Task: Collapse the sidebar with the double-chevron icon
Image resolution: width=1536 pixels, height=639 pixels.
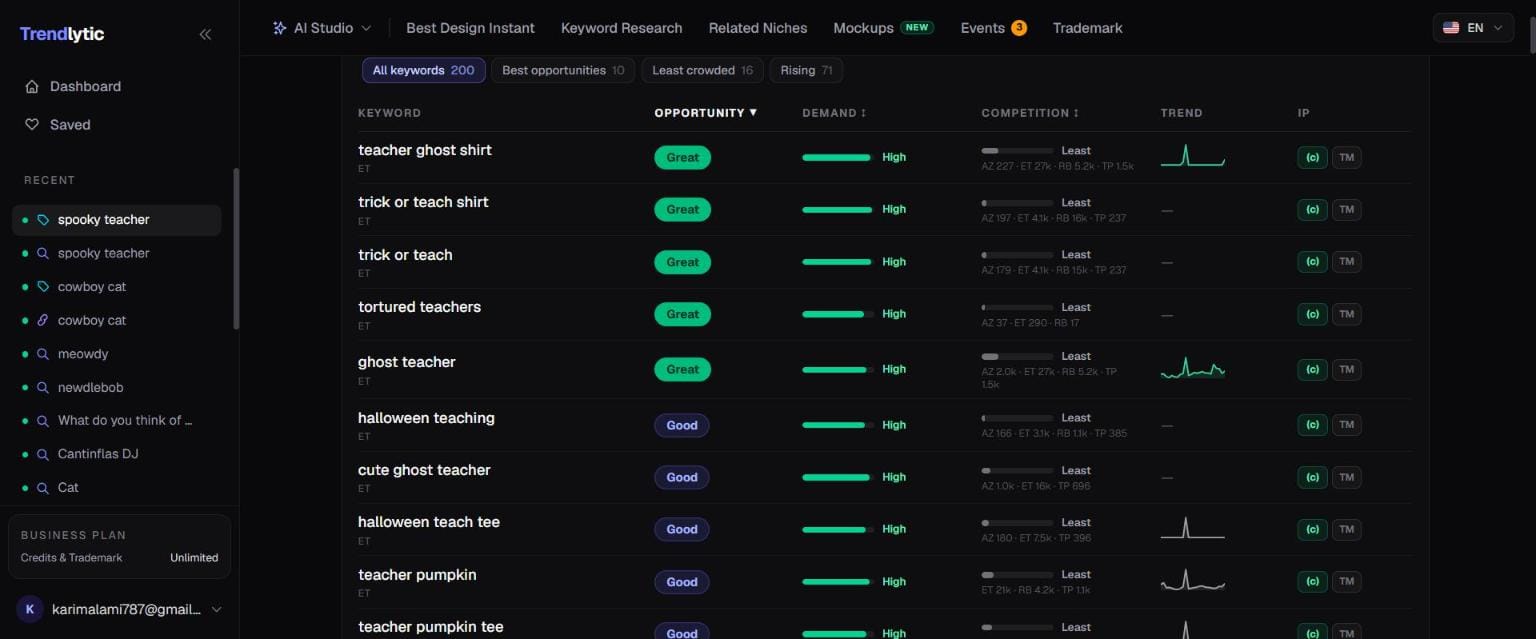Action: [205, 34]
